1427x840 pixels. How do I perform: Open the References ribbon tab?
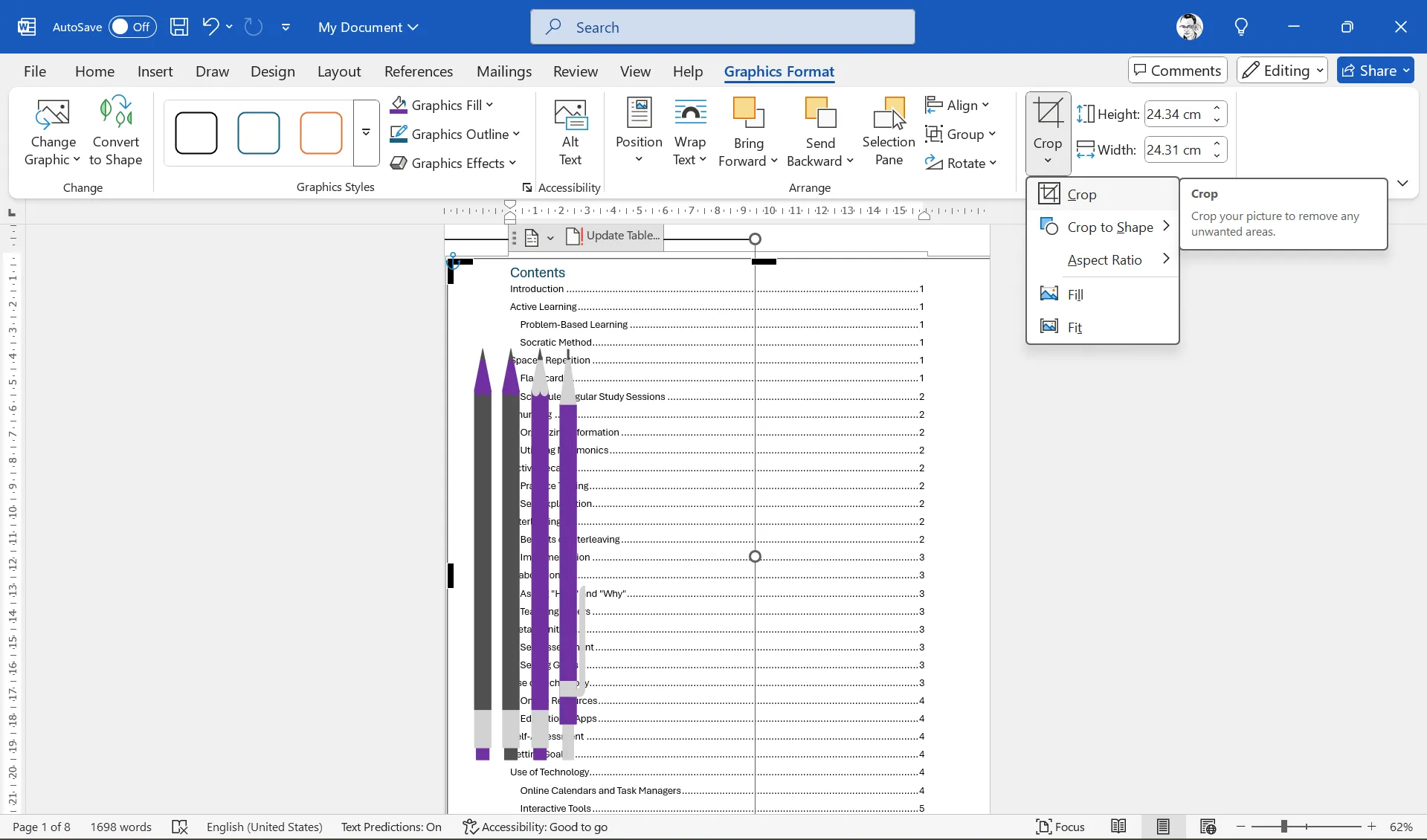coord(418,71)
